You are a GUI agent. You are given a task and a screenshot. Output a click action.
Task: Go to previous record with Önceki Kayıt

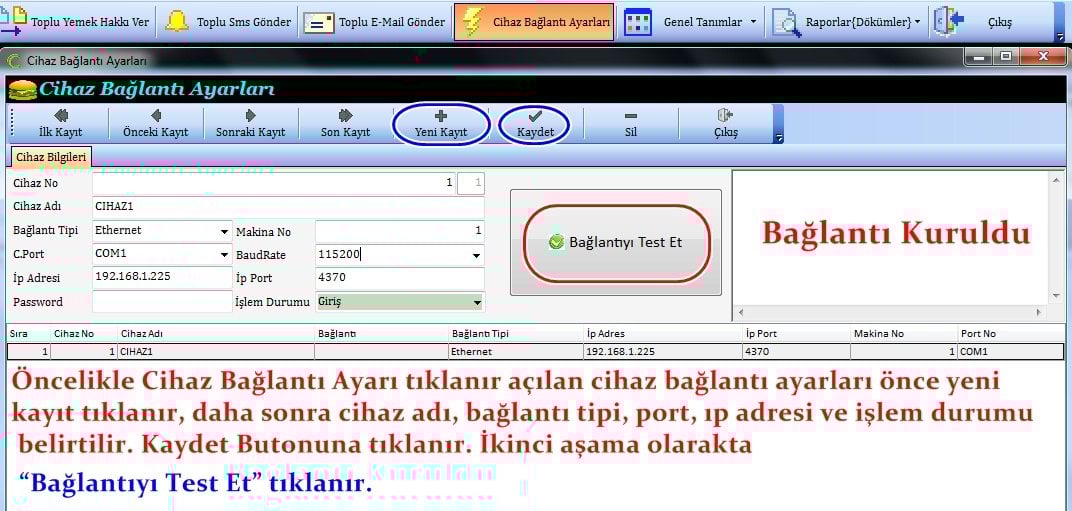(155, 124)
